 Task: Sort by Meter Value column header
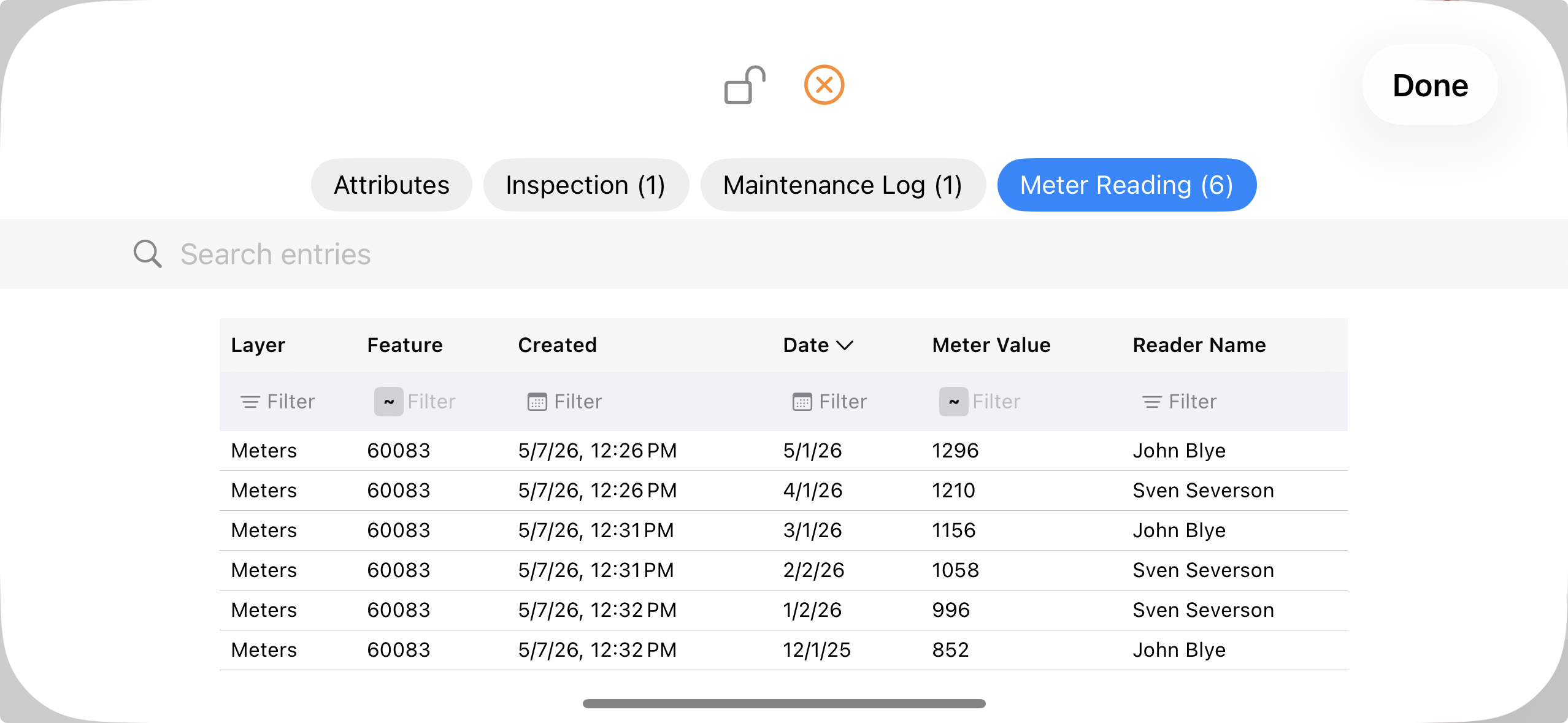[x=991, y=345]
